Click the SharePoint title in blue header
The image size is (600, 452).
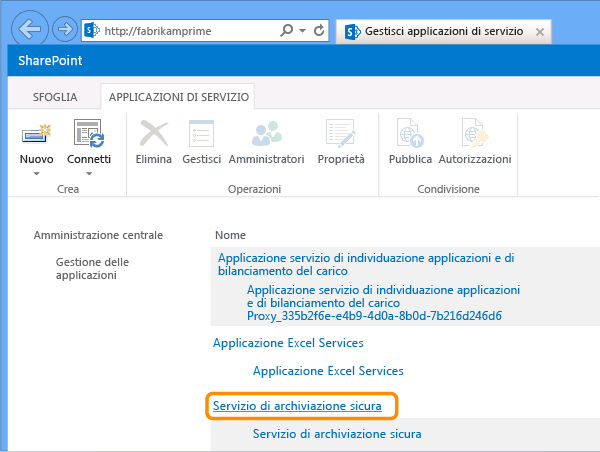tap(50, 60)
